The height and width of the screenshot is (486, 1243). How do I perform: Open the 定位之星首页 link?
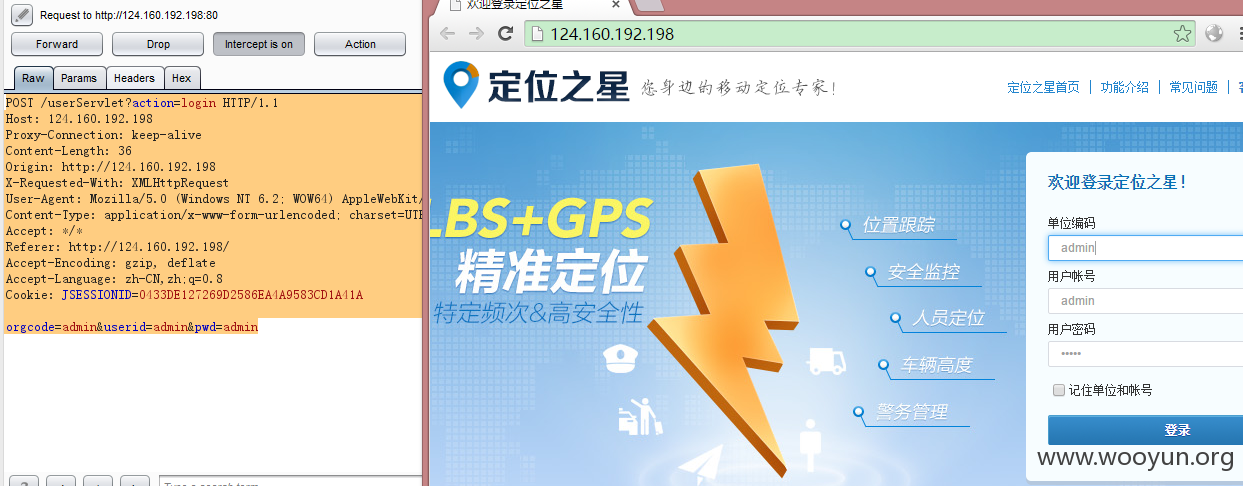pos(1043,87)
